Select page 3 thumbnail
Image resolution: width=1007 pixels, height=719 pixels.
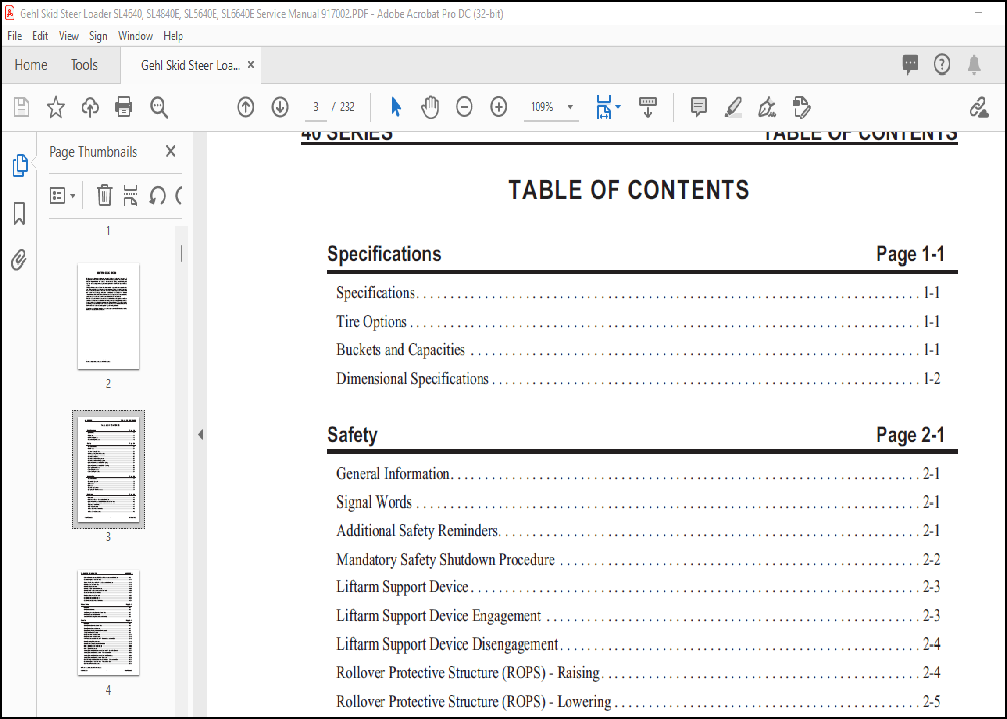[109, 469]
